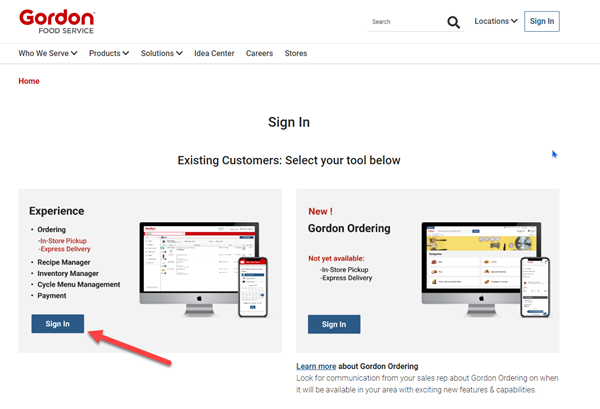
Task: Click the Ordering list item
Action: (x=51, y=230)
